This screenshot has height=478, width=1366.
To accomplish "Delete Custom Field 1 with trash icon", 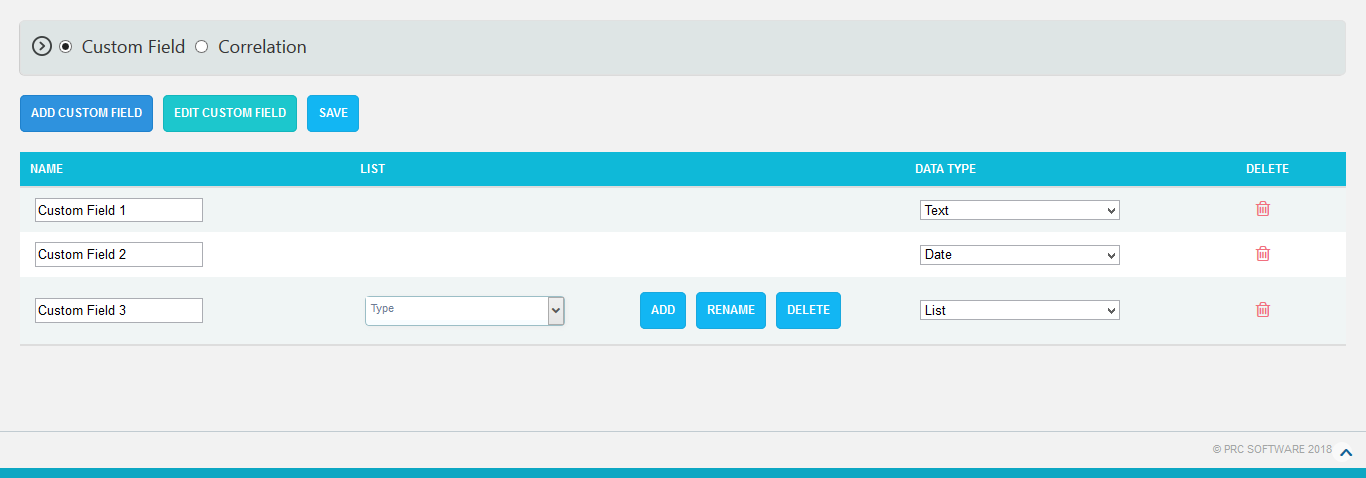I will point(1263,209).
